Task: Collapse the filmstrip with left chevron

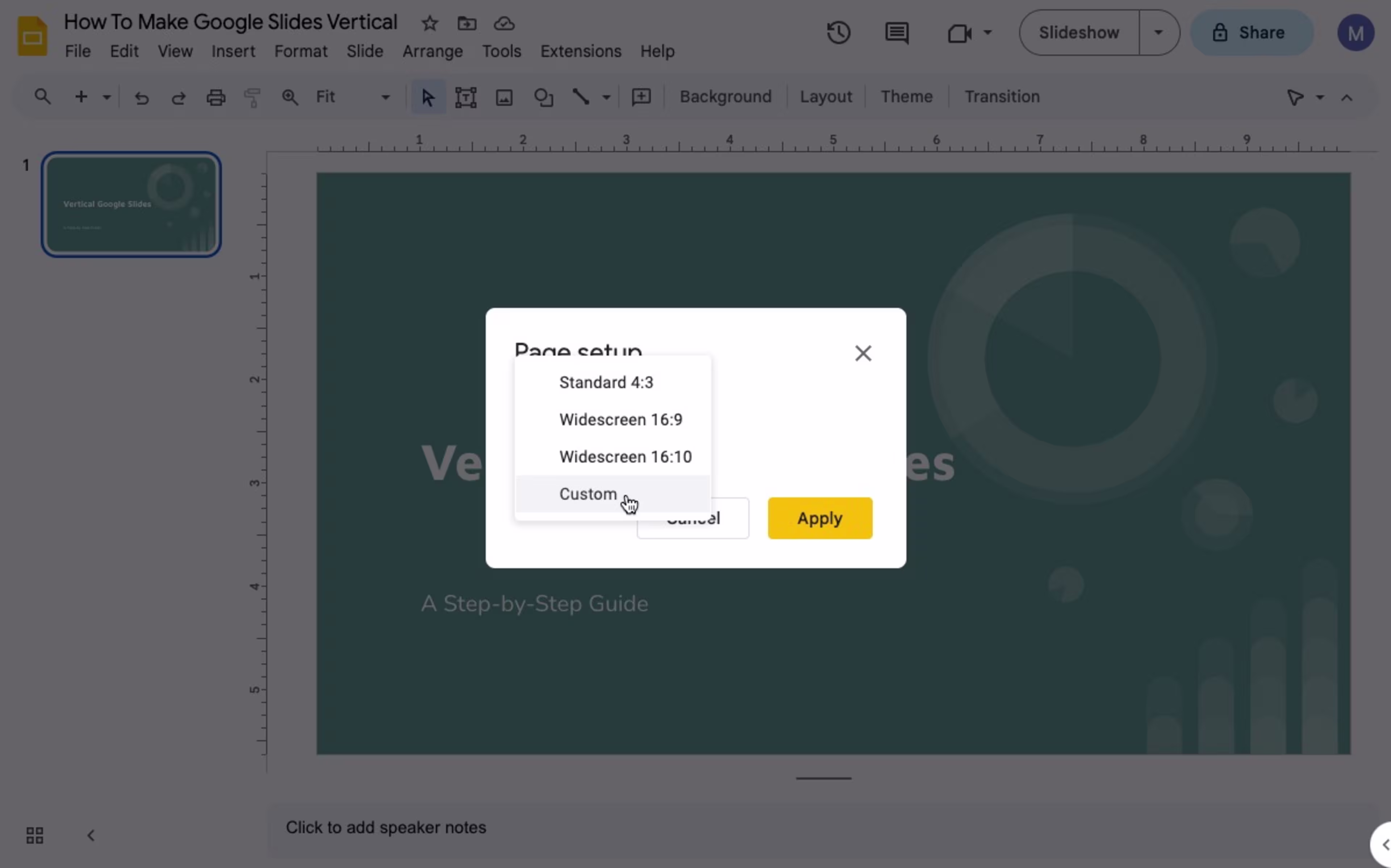Action: tap(91, 835)
